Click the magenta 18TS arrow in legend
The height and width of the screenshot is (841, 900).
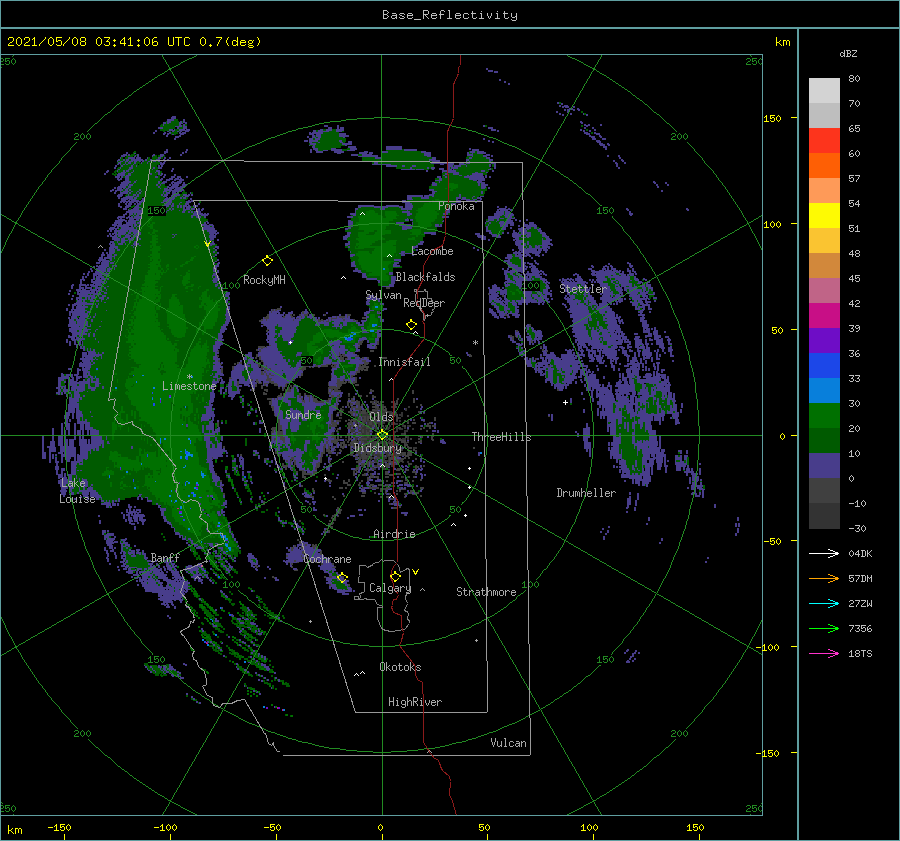pyautogui.click(x=824, y=653)
